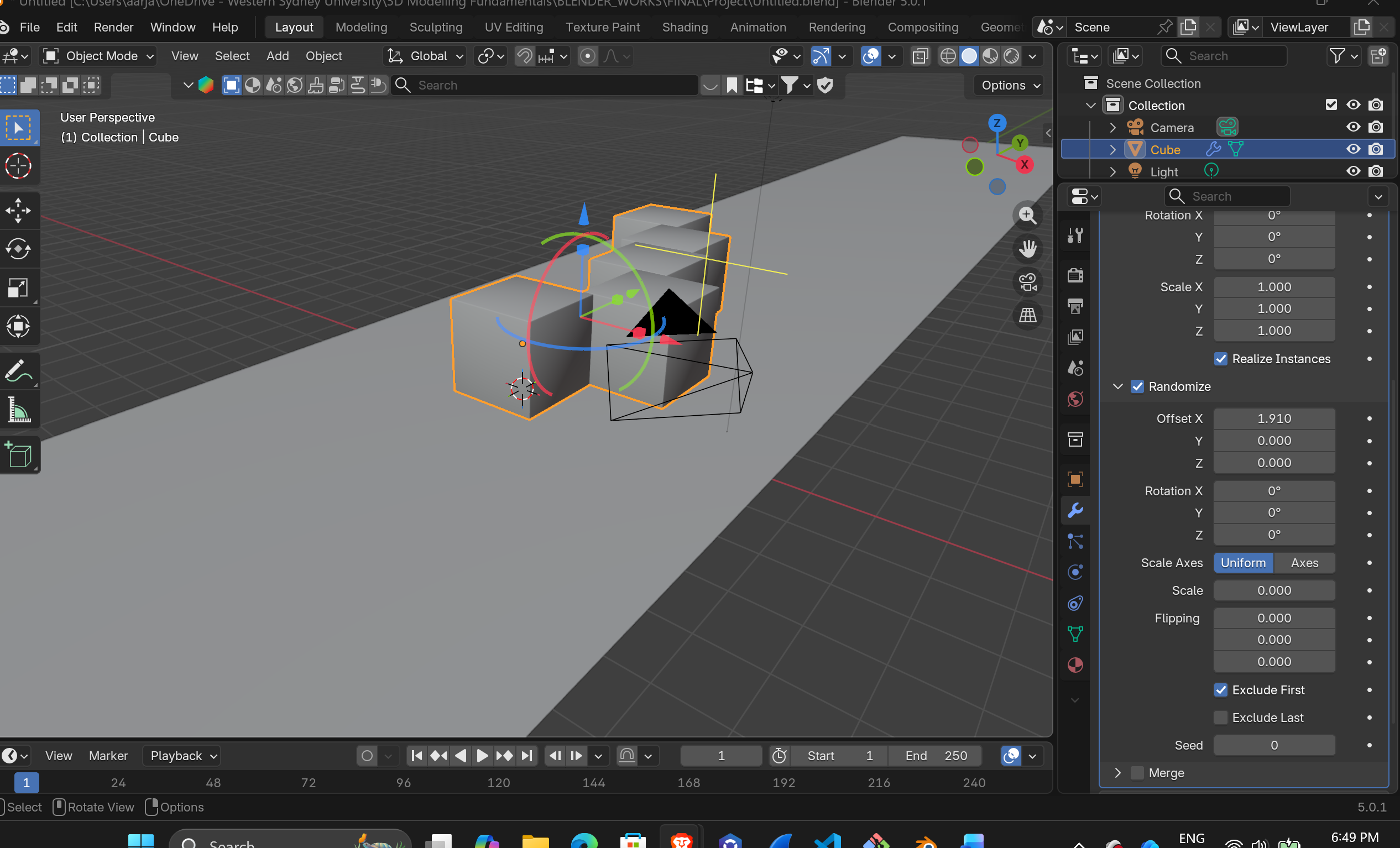Screen dimensions: 1400x848
Task: Uncheck Realize Instances checkbox
Action: coord(1220,359)
